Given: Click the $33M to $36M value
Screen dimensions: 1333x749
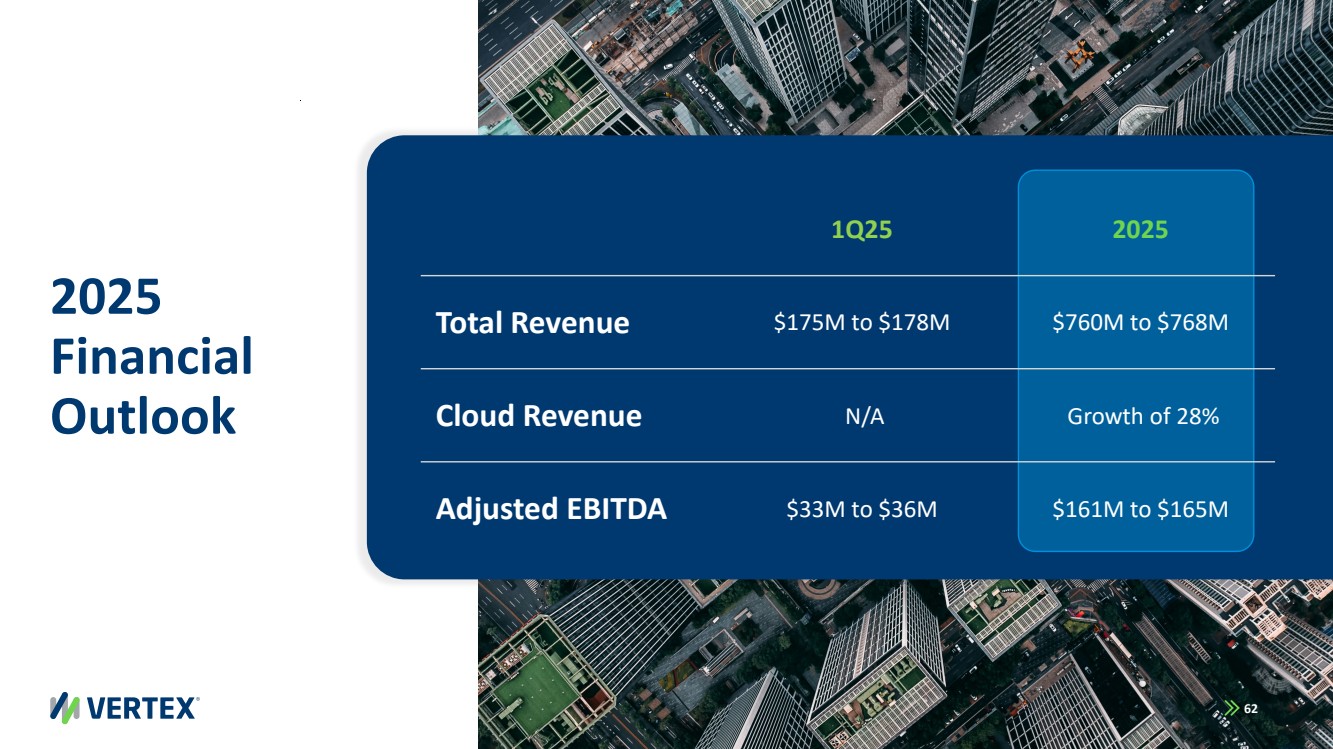Looking at the screenshot, I should [x=861, y=510].
